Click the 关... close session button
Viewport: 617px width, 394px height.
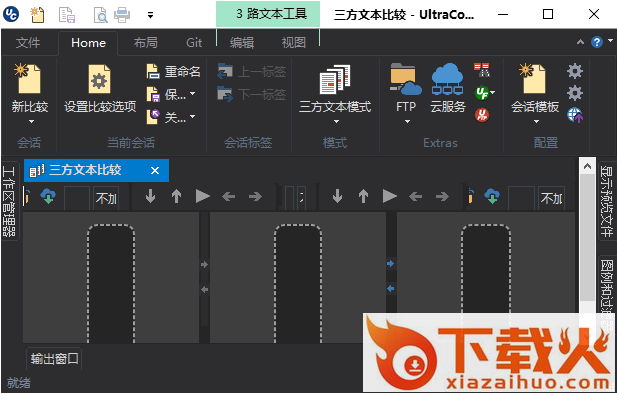[166, 117]
